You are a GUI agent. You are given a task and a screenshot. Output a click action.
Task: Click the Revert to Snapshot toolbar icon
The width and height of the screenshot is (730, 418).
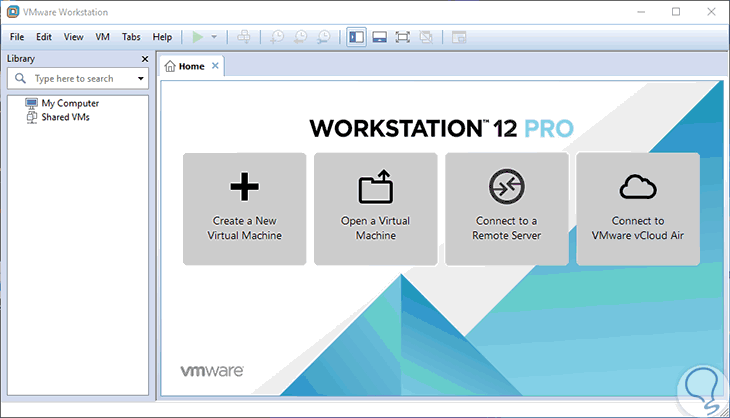pyautogui.click(x=300, y=37)
